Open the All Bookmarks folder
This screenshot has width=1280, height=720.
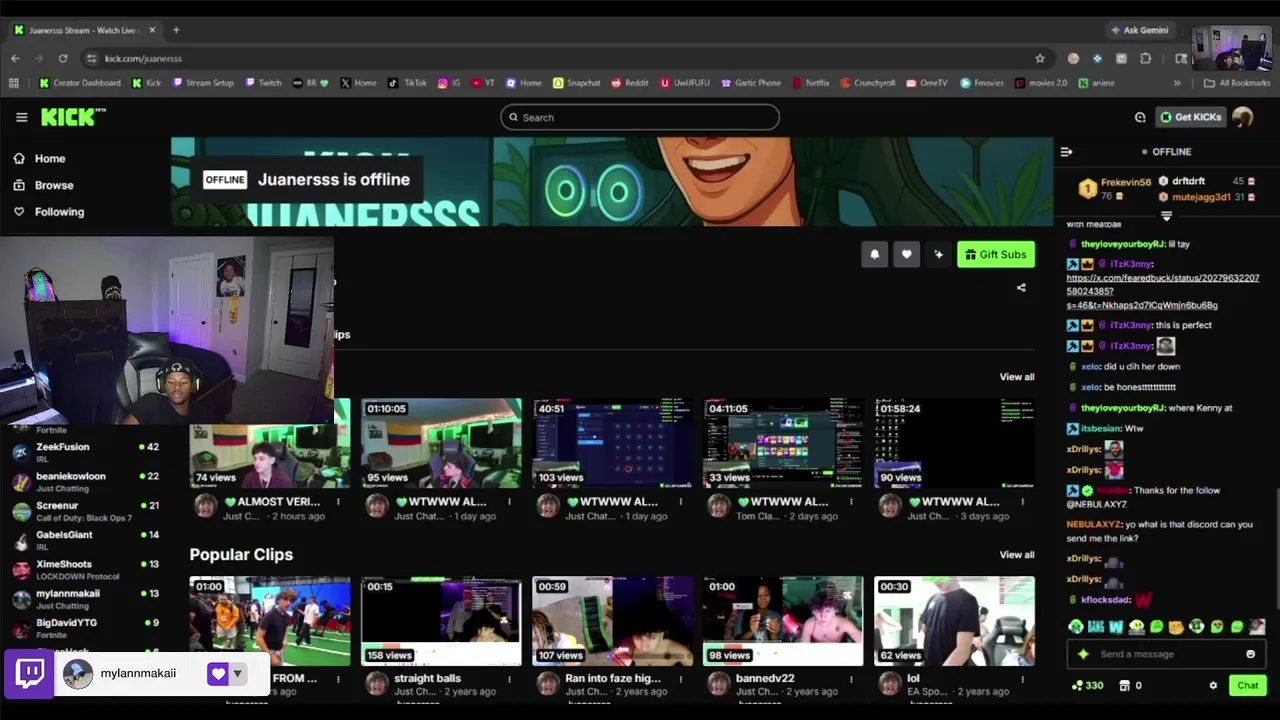(1237, 83)
